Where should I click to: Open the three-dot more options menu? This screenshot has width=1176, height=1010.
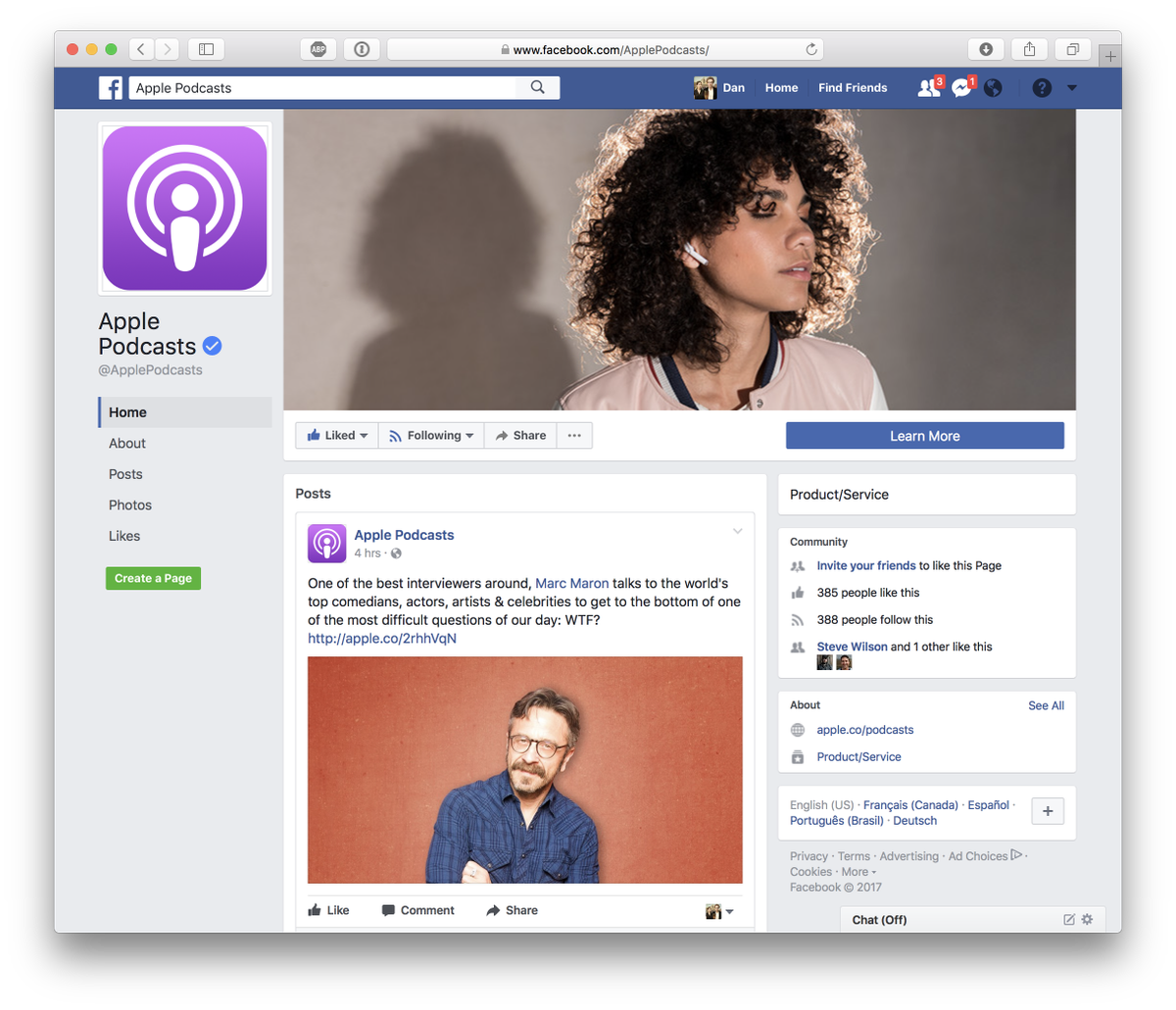(574, 435)
